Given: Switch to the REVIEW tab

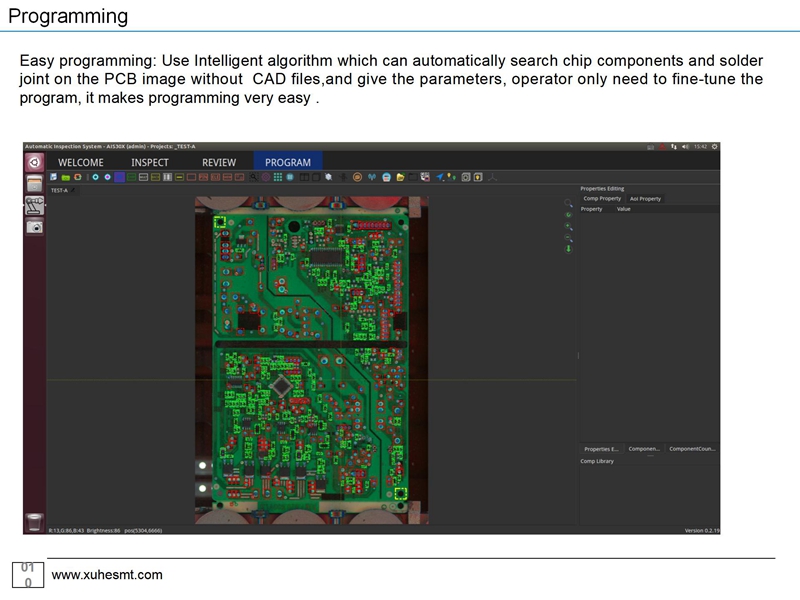Looking at the screenshot, I should [x=219, y=162].
